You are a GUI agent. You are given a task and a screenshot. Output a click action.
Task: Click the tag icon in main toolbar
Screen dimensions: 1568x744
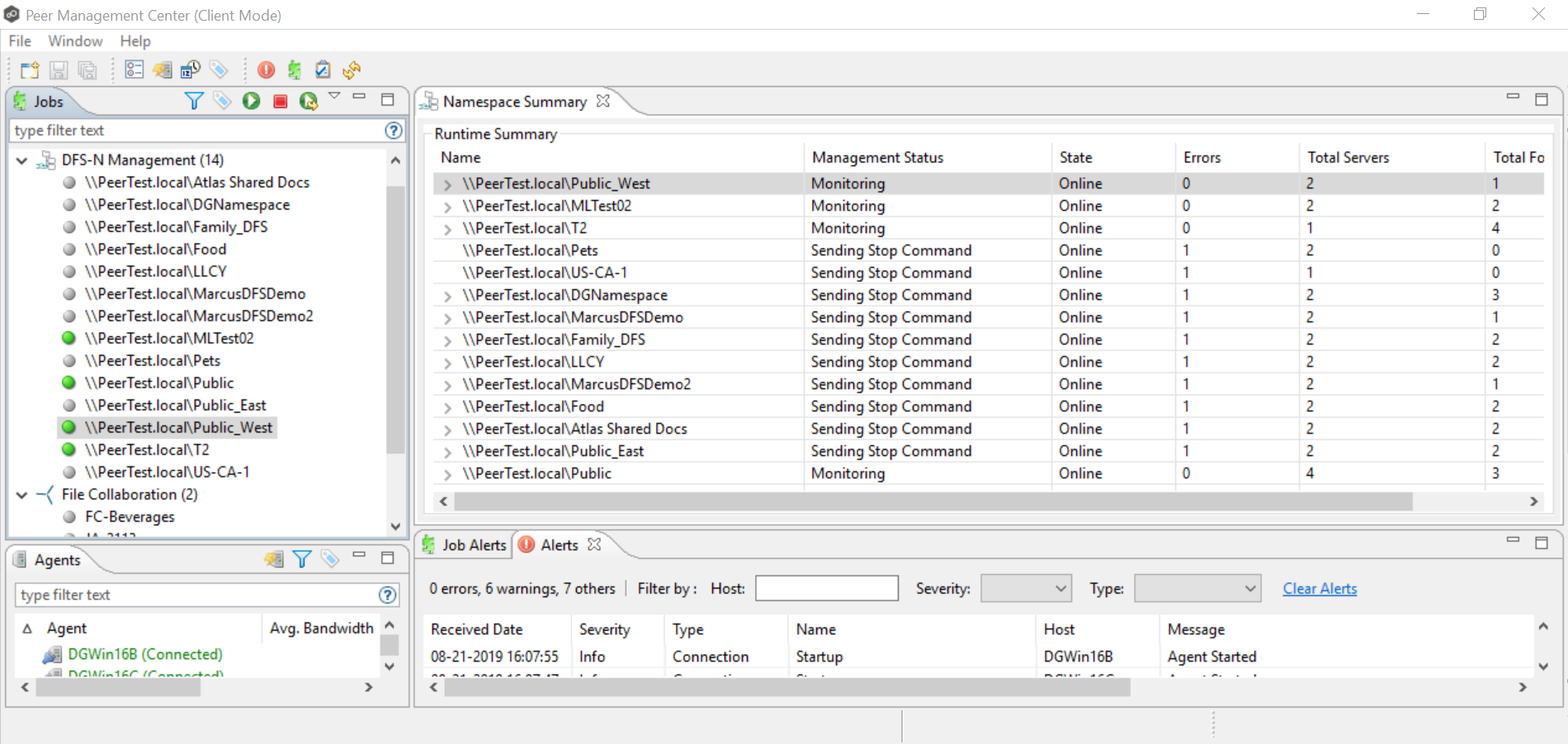(219, 70)
